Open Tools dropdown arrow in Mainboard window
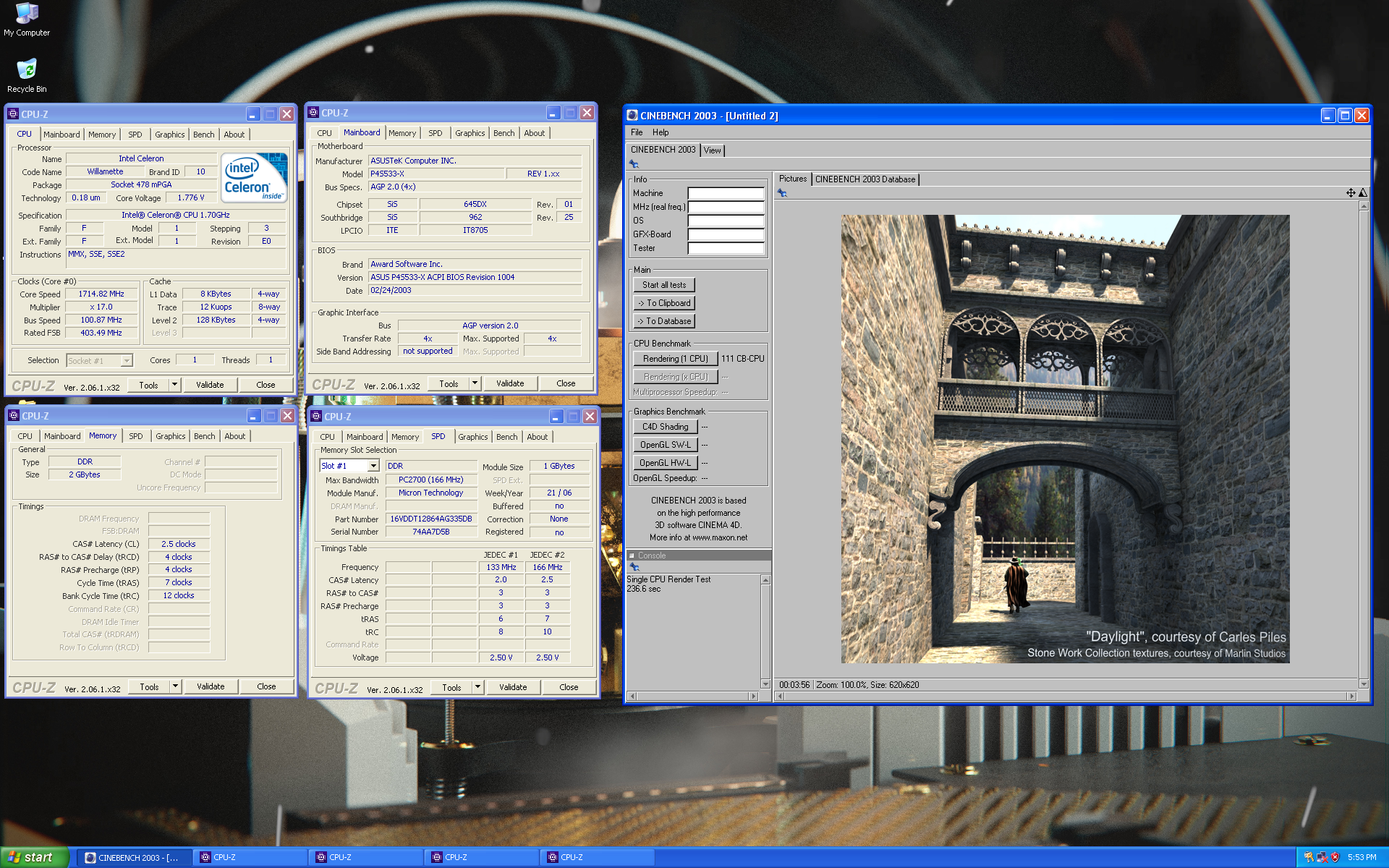The width and height of the screenshot is (1389, 868). click(x=475, y=384)
